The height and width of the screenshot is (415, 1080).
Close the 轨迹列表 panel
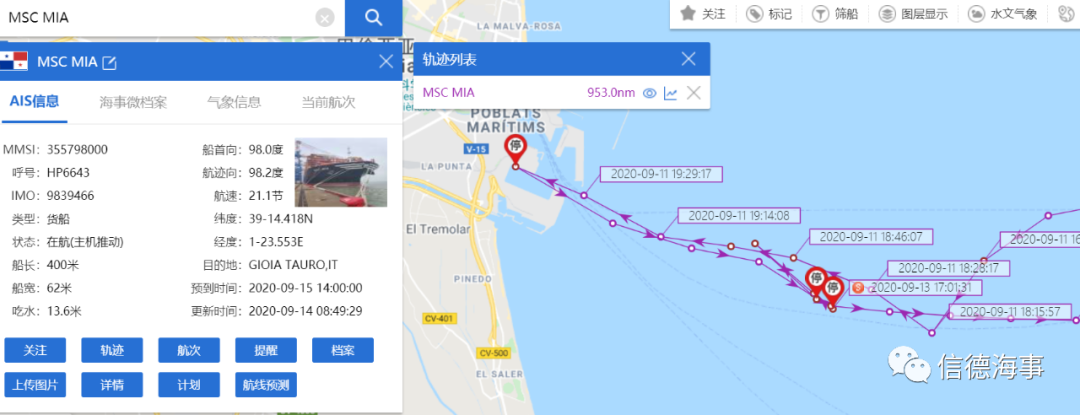click(689, 59)
